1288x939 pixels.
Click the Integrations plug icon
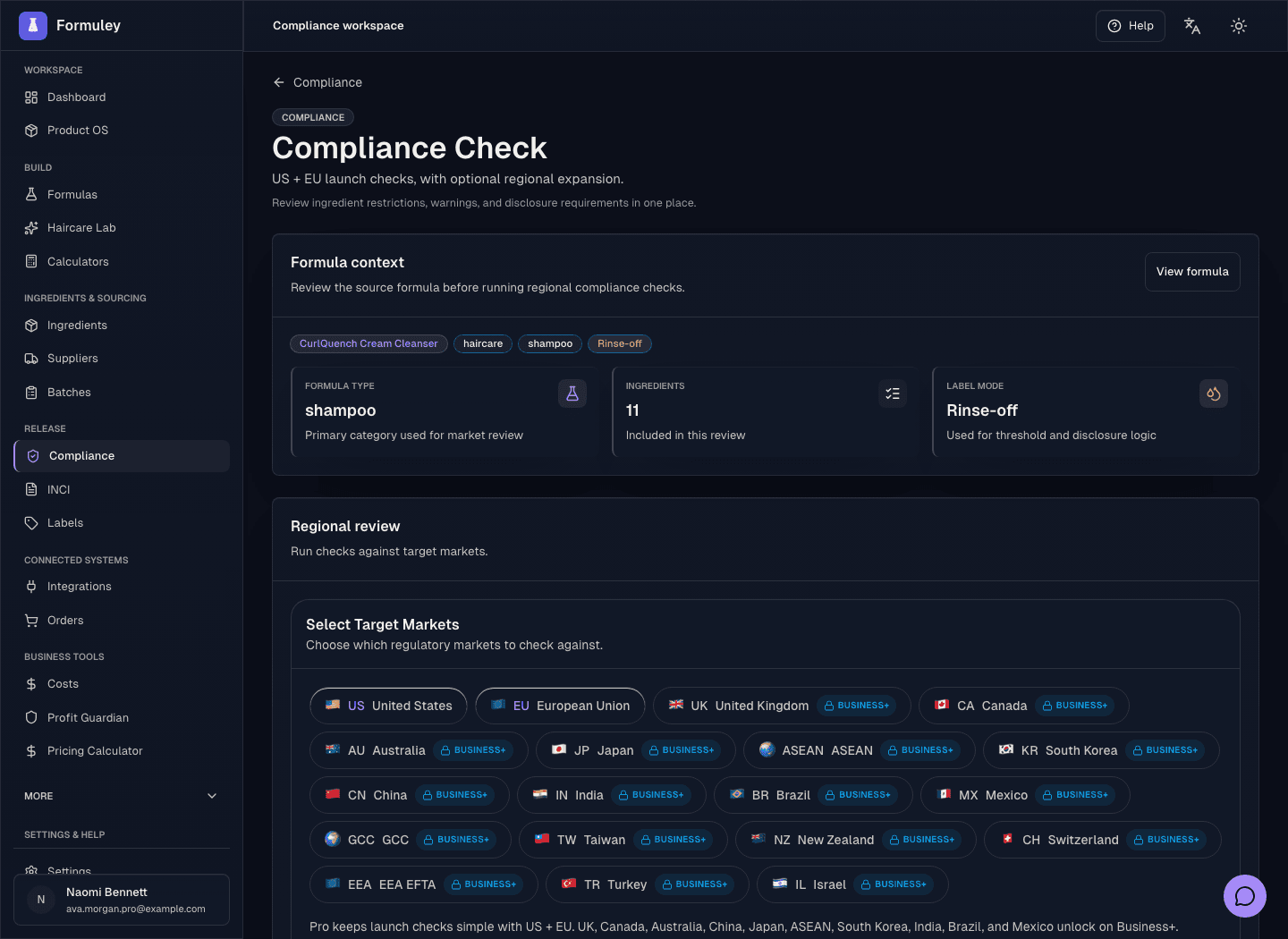[31, 587]
